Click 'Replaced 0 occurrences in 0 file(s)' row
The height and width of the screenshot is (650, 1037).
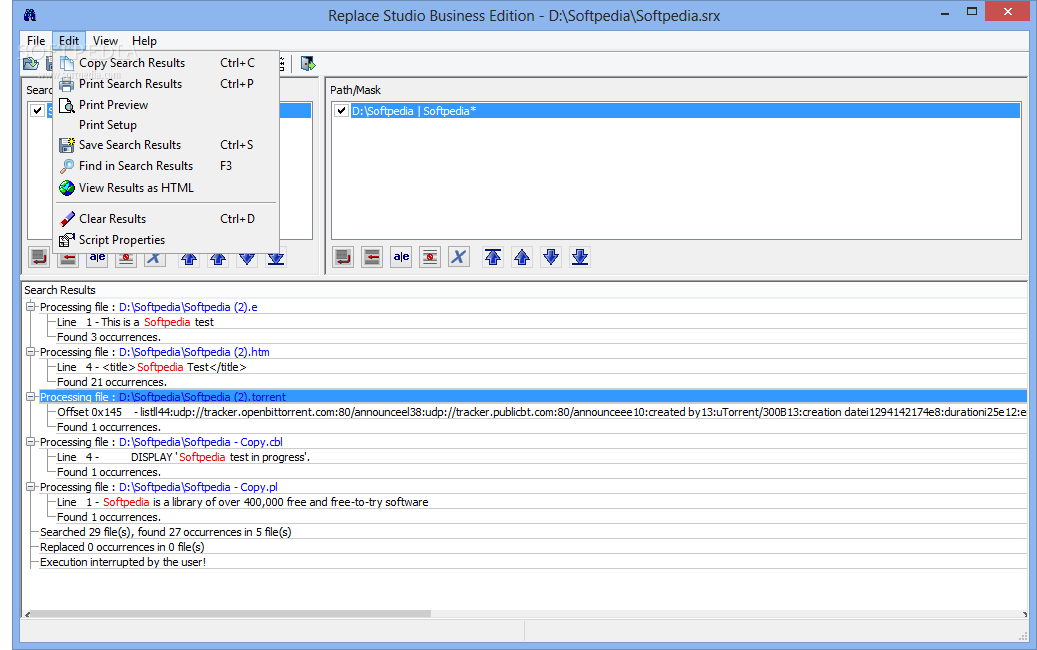pyautogui.click(x=122, y=547)
